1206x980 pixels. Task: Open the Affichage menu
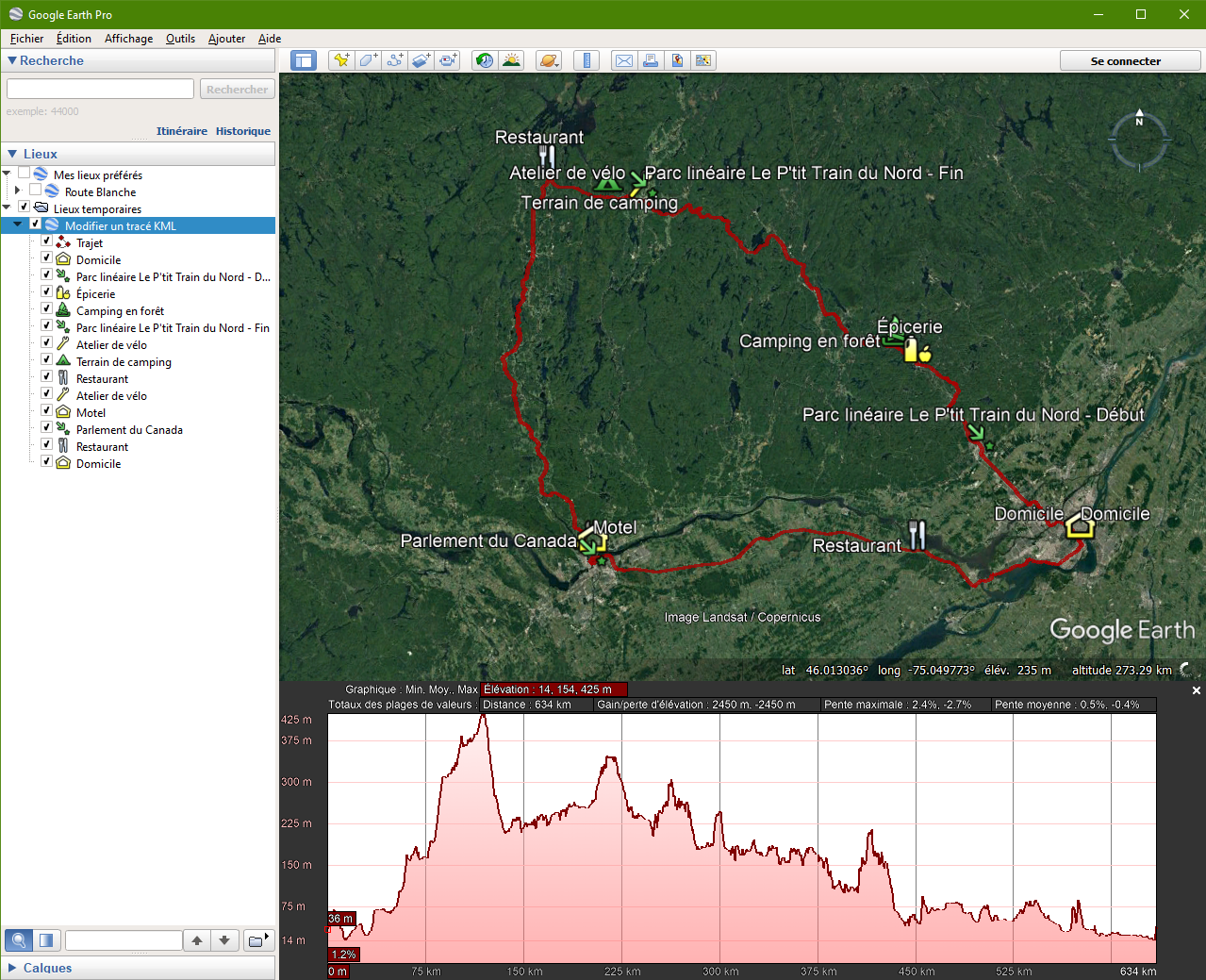pyautogui.click(x=128, y=39)
